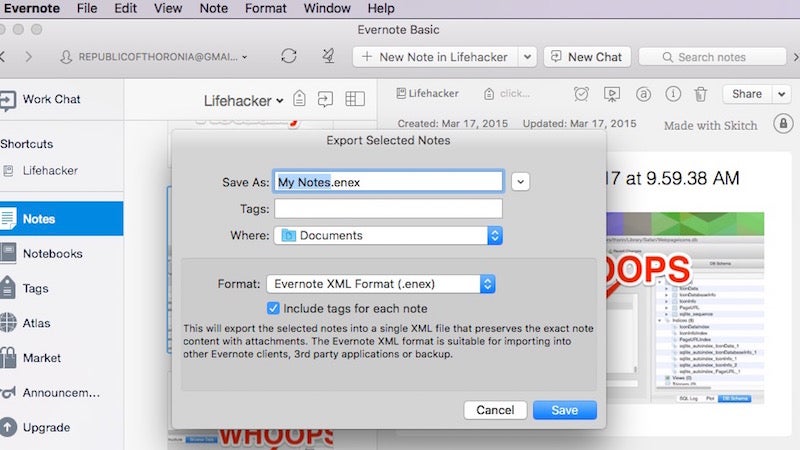800x450 pixels.
Task: Click the Updated: Mar 17, 2015 date
Action: point(579,123)
